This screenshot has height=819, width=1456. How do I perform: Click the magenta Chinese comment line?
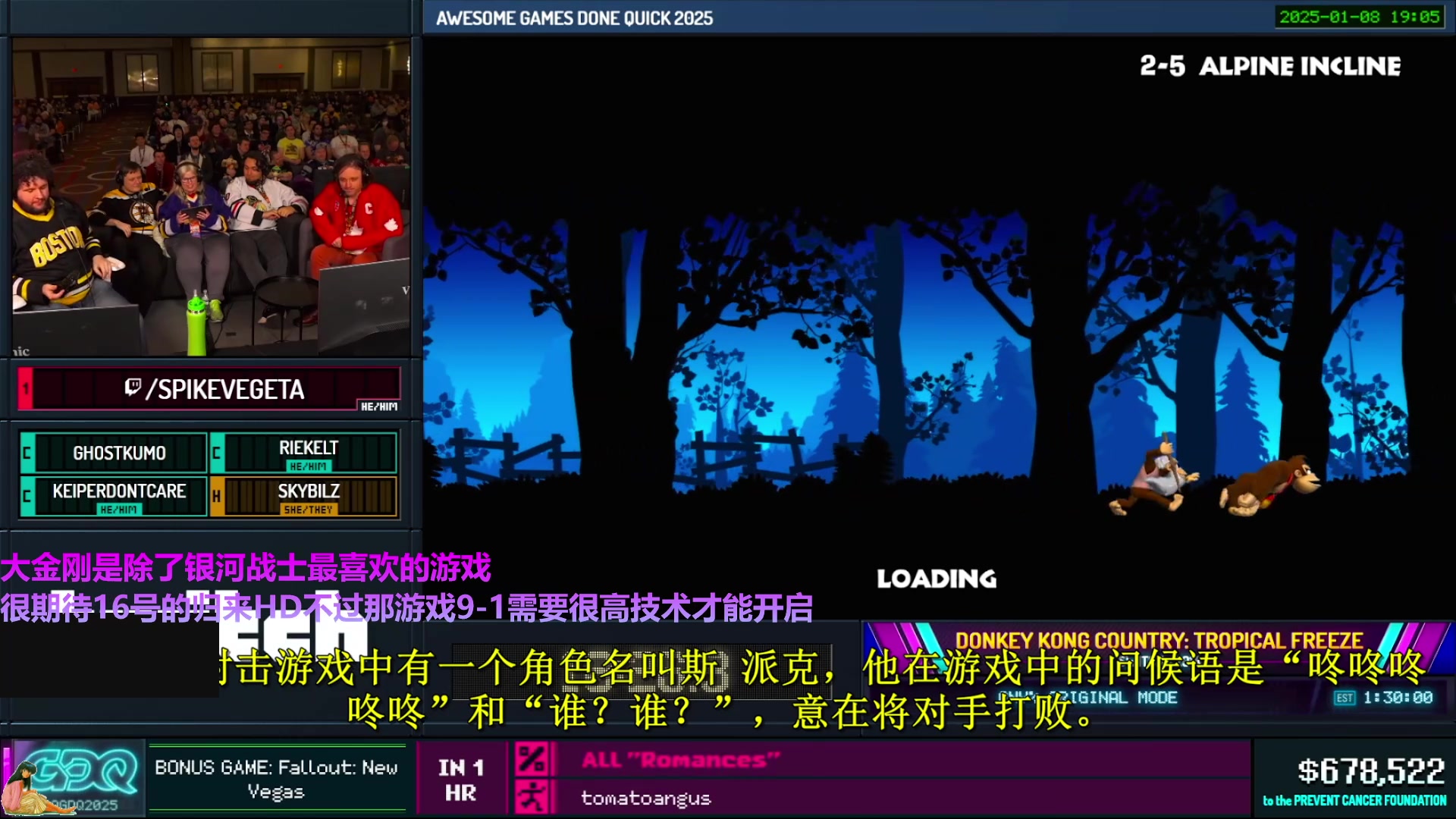(246, 567)
